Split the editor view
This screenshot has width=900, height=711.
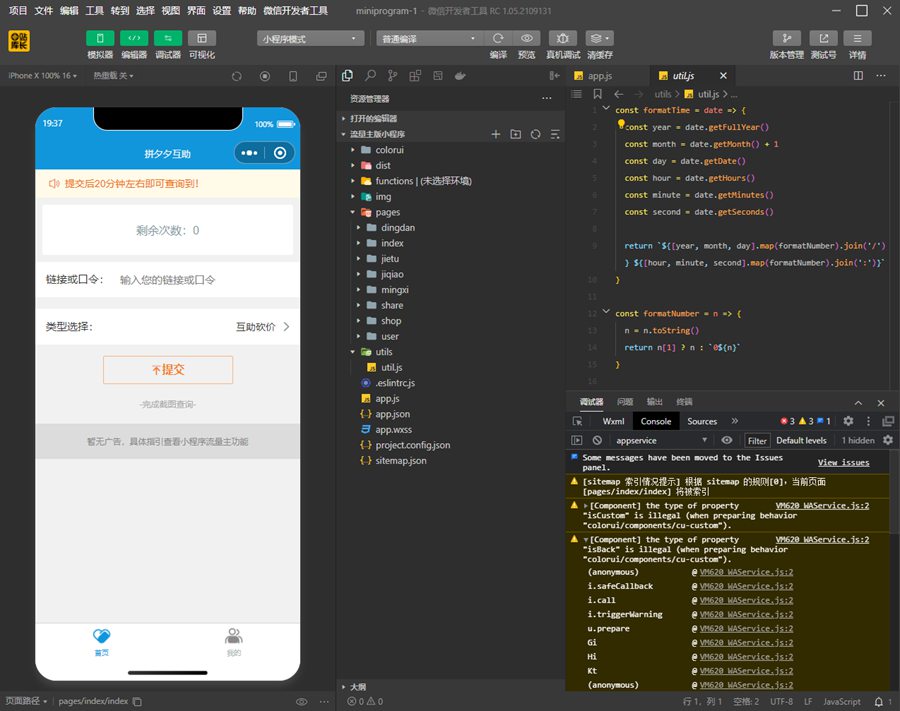pos(858,76)
